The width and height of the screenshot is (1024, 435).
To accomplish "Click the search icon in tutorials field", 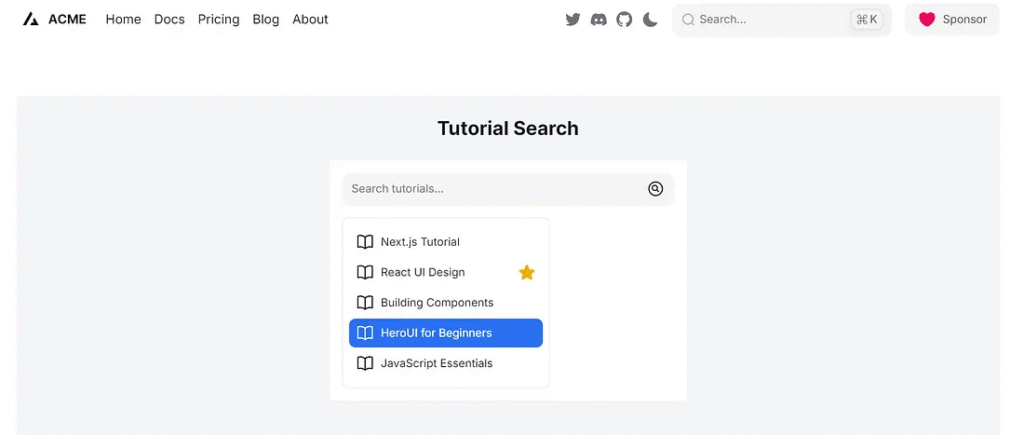I will (655, 189).
